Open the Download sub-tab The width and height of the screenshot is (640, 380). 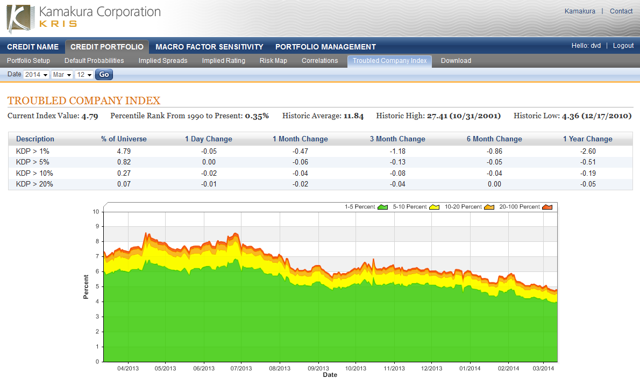pos(456,60)
